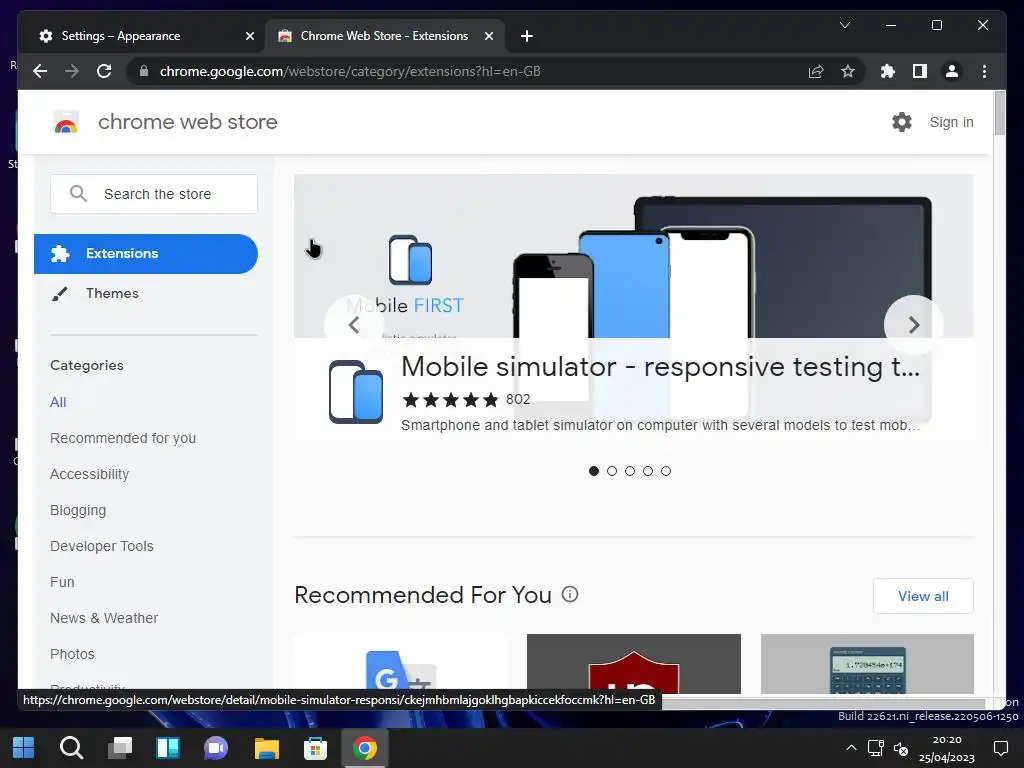The image size is (1024, 768).
Task: Toggle the Chrome side panel icon
Action: pyautogui.click(x=920, y=71)
